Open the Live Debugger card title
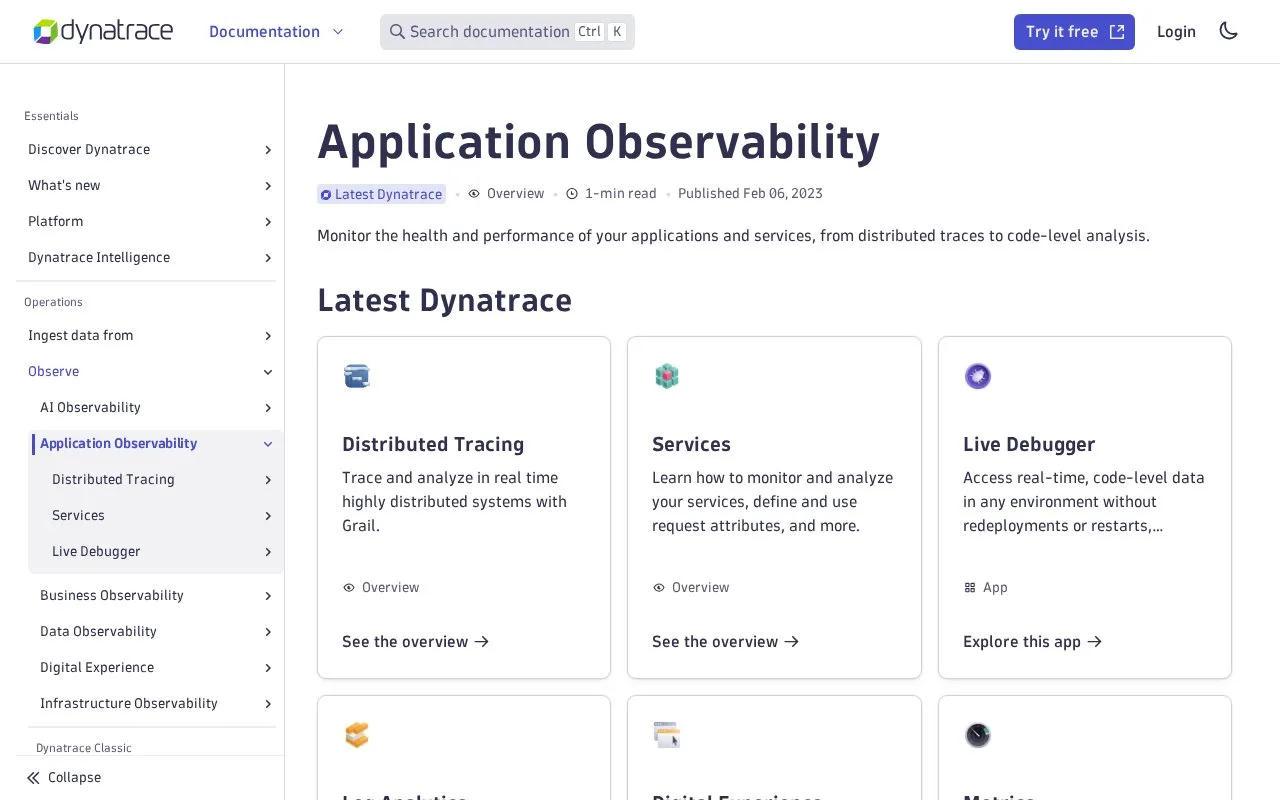1280x800 pixels. [x=1029, y=444]
